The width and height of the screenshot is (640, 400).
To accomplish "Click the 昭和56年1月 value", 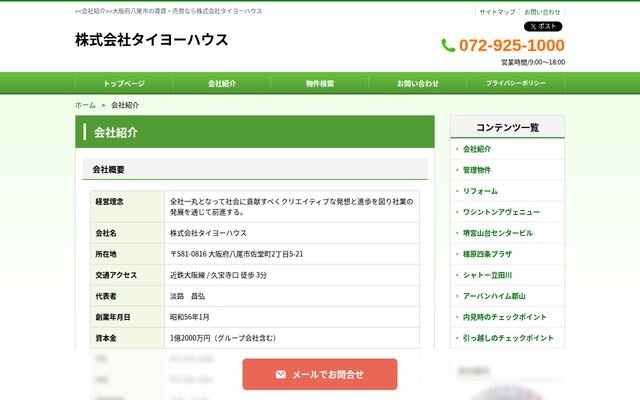I will (190, 317).
